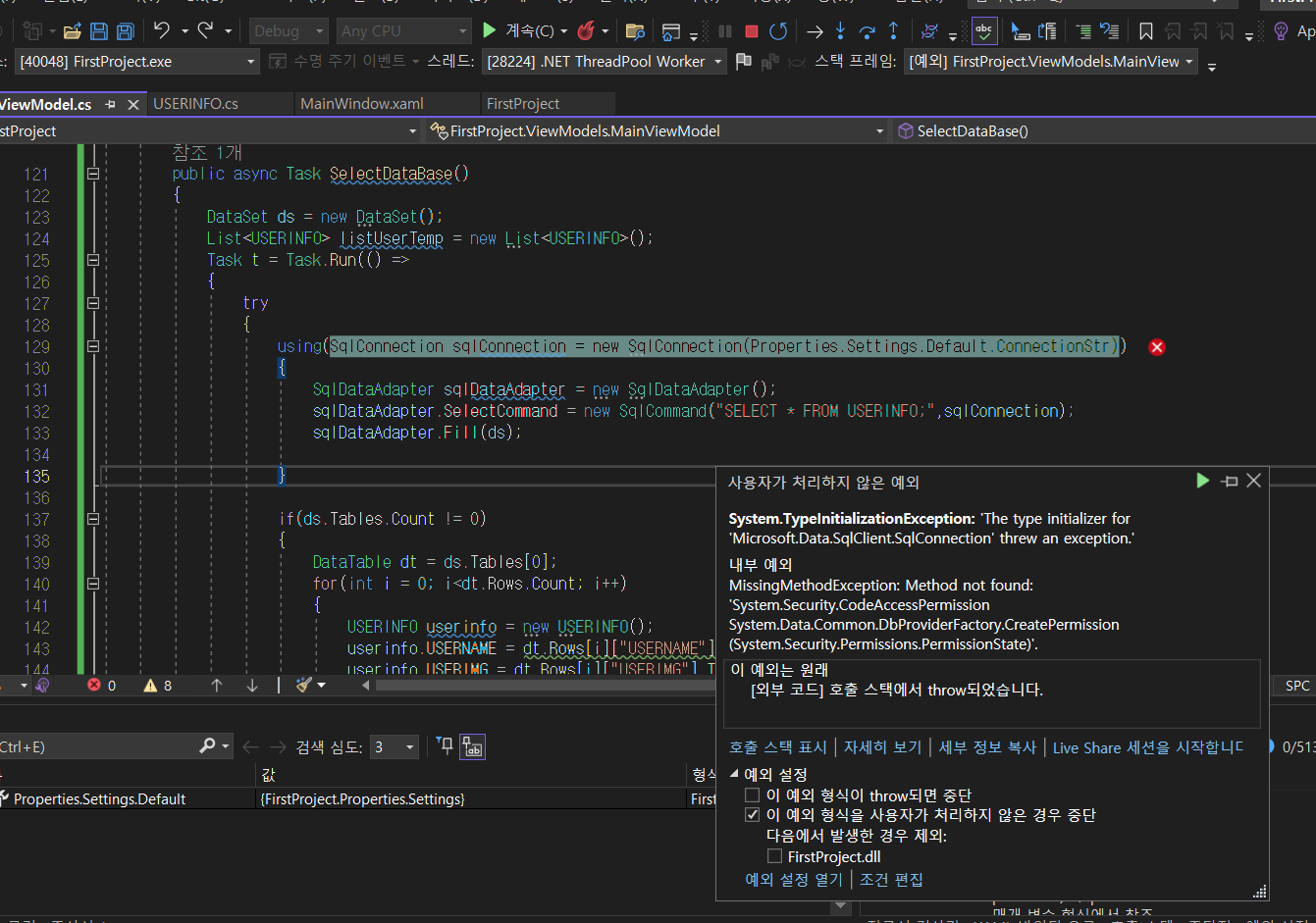The width and height of the screenshot is (1316, 923).
Task: Open the stack frame dropdown
Action: click(1051, 62)
